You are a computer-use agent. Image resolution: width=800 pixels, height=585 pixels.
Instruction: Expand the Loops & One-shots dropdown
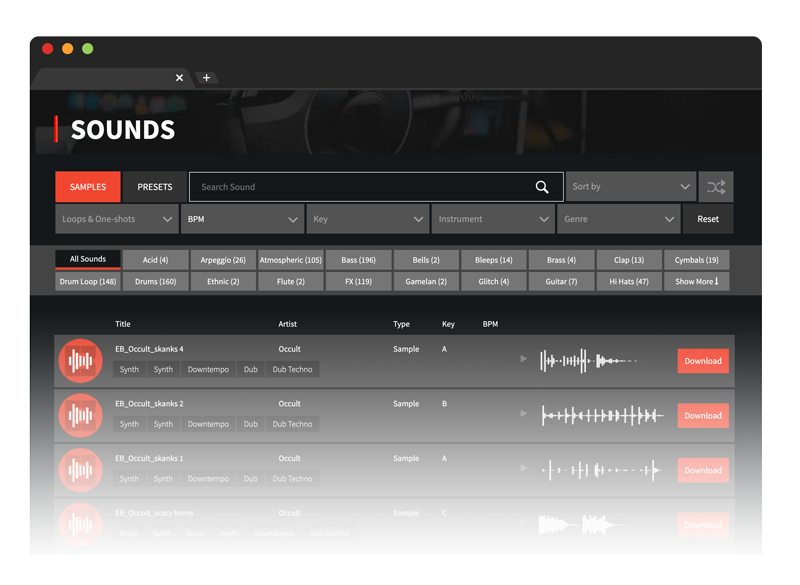point(117,219)
